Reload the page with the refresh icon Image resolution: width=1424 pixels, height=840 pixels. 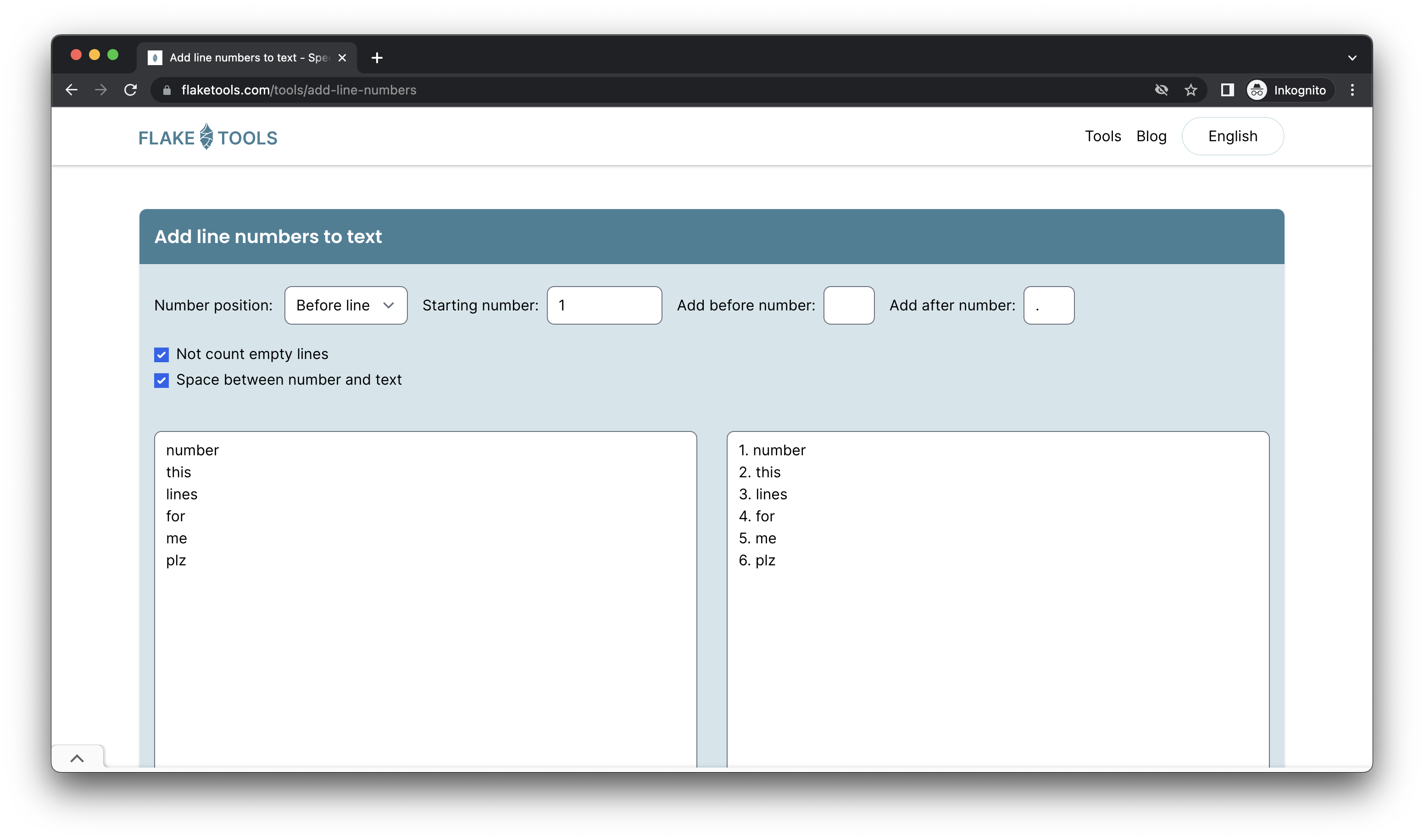(130, 90)
